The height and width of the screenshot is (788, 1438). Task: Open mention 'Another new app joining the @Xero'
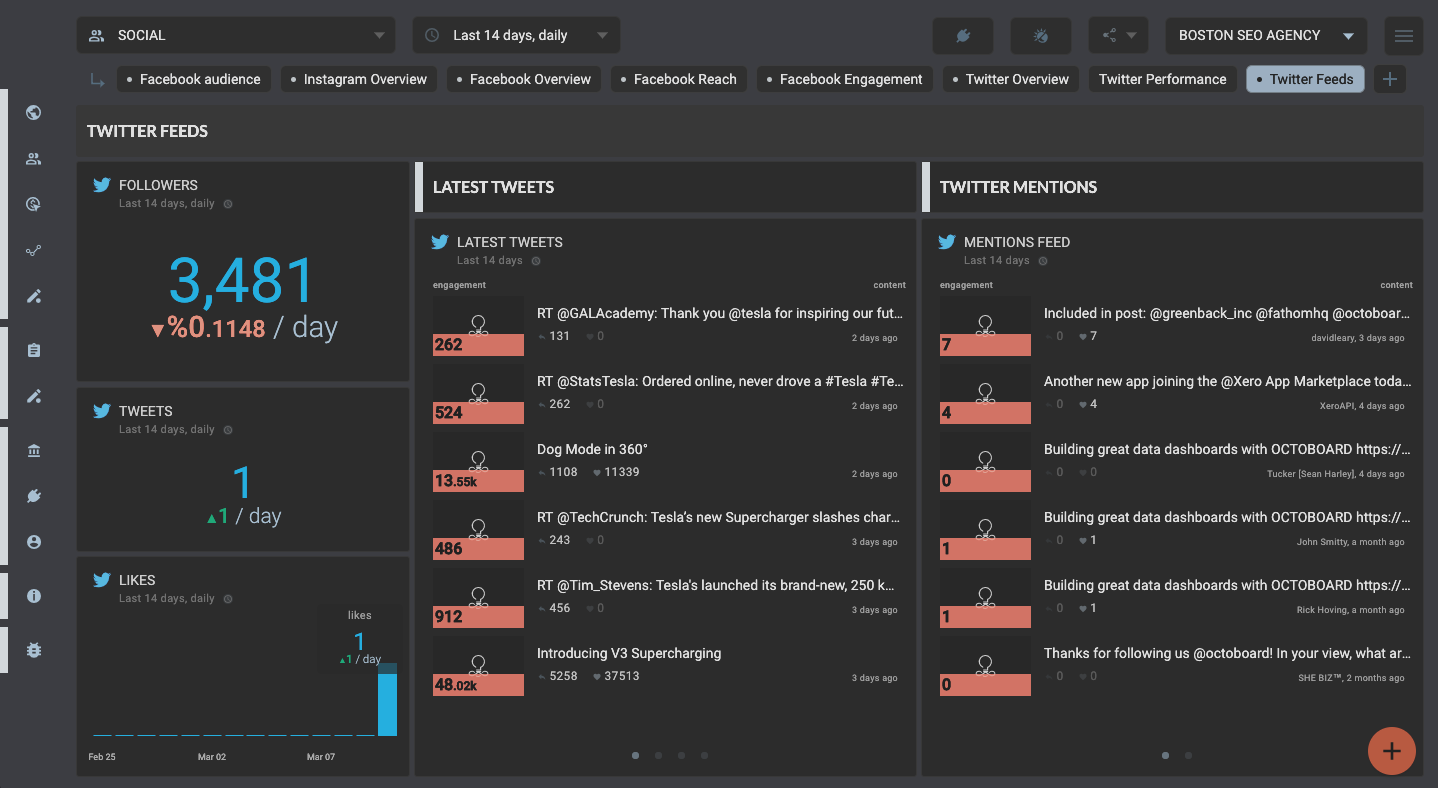click(1227, 381)
